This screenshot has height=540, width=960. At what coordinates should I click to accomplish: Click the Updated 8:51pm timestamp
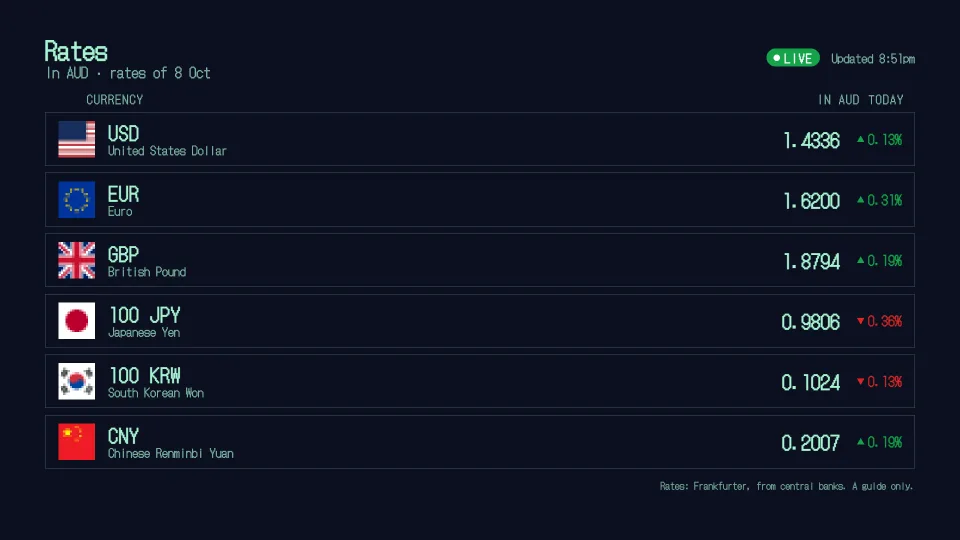872,59
